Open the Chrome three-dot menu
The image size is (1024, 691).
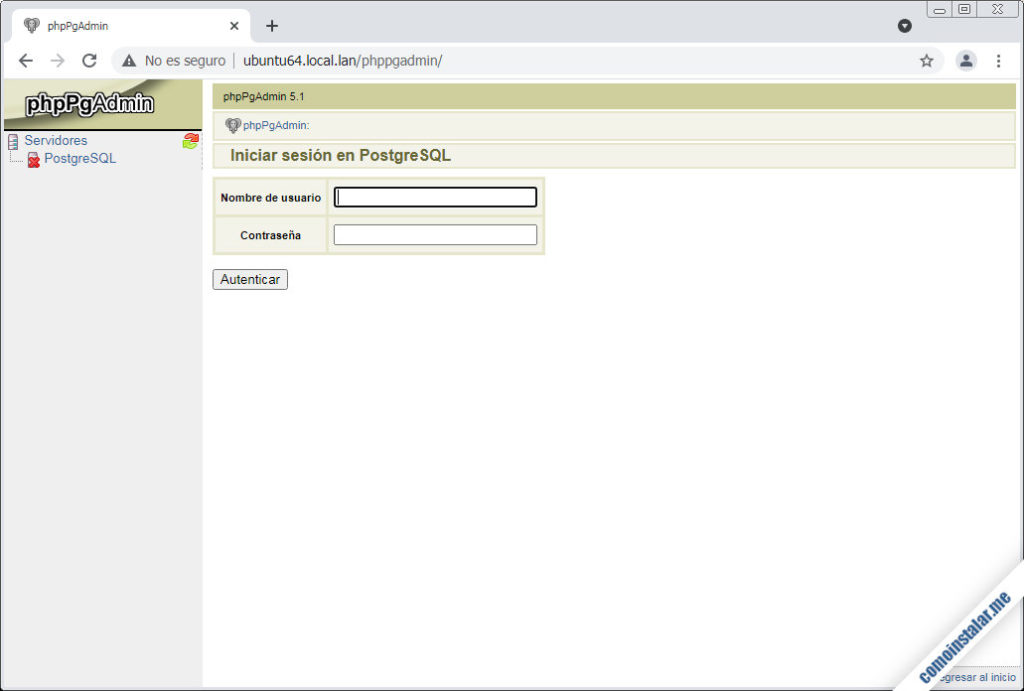[x=998, y=61]
